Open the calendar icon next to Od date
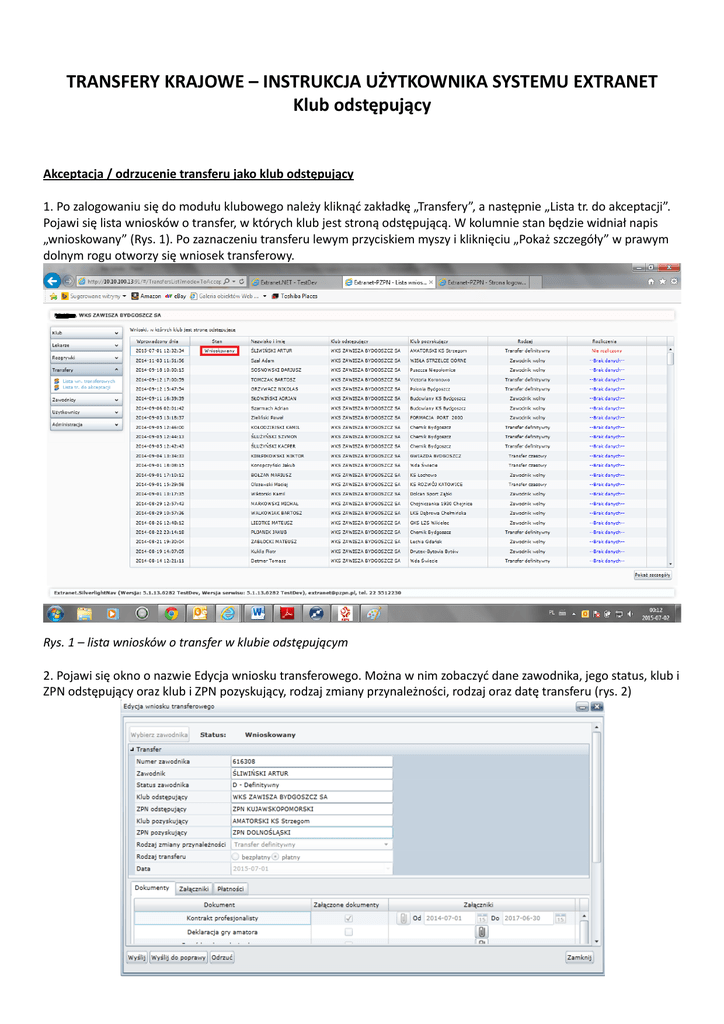This screenshot has width=724, height=1024. (x=482, y=918)
